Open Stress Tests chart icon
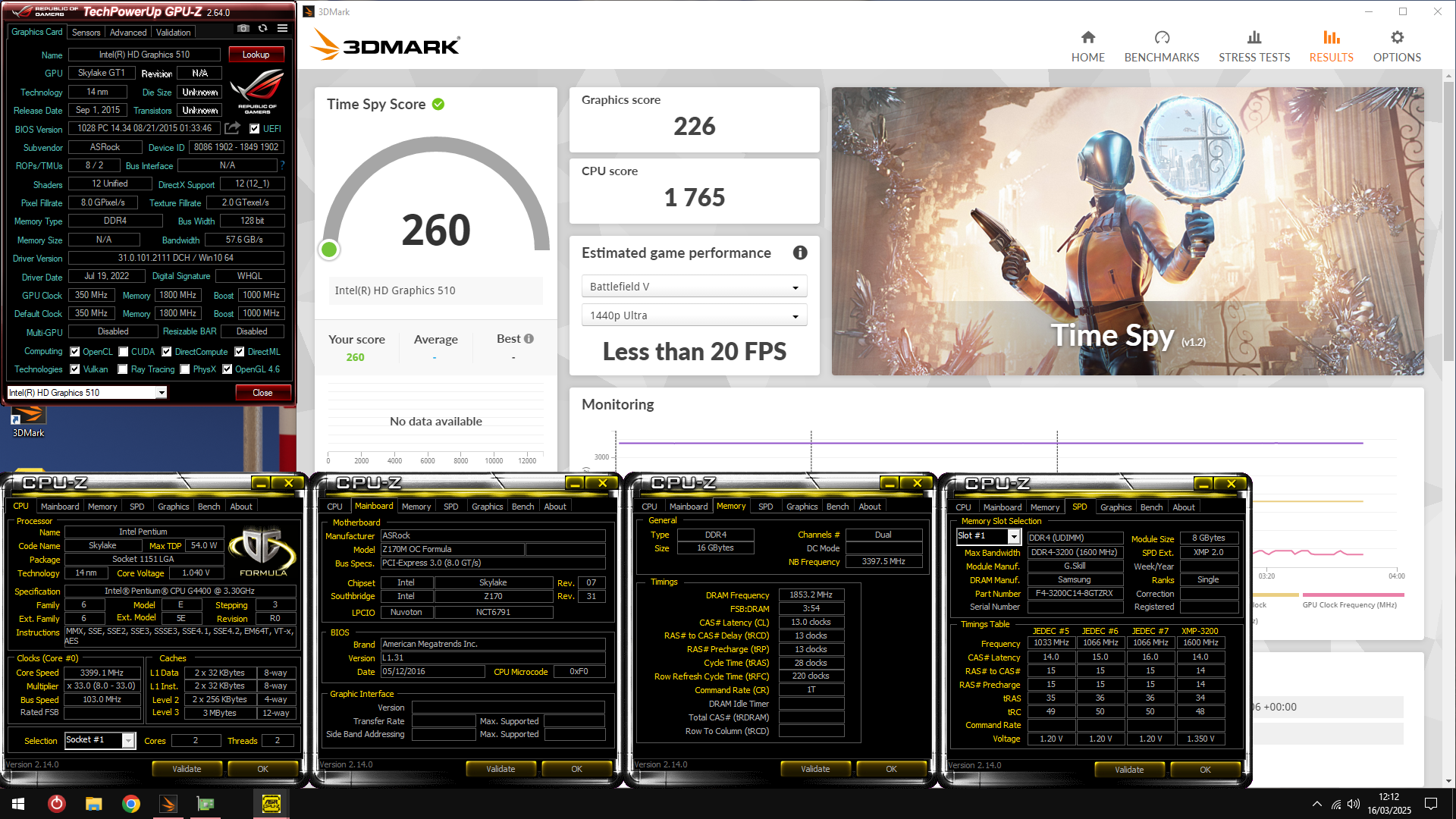 [1254, 38]
